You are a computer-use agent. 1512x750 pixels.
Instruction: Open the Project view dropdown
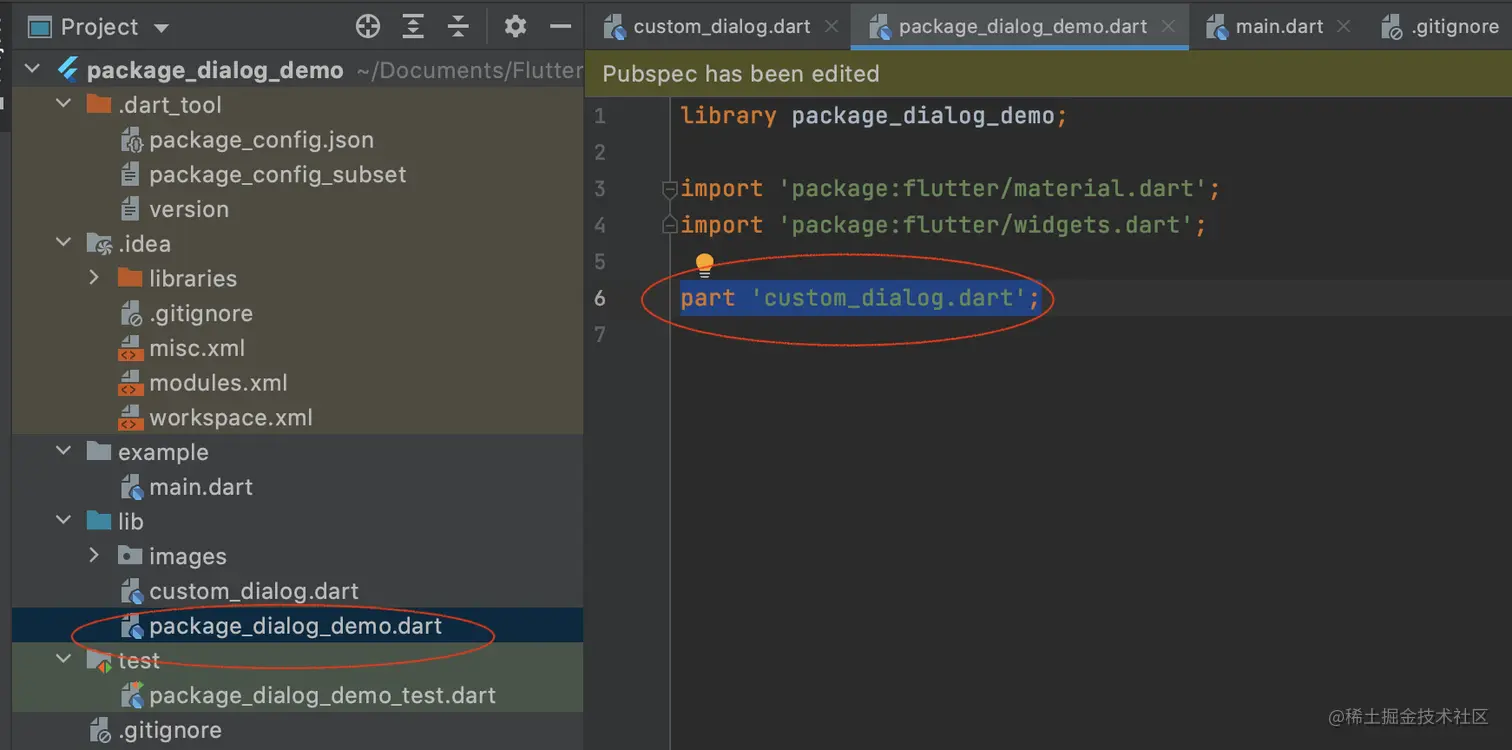[x=162, y=28]
